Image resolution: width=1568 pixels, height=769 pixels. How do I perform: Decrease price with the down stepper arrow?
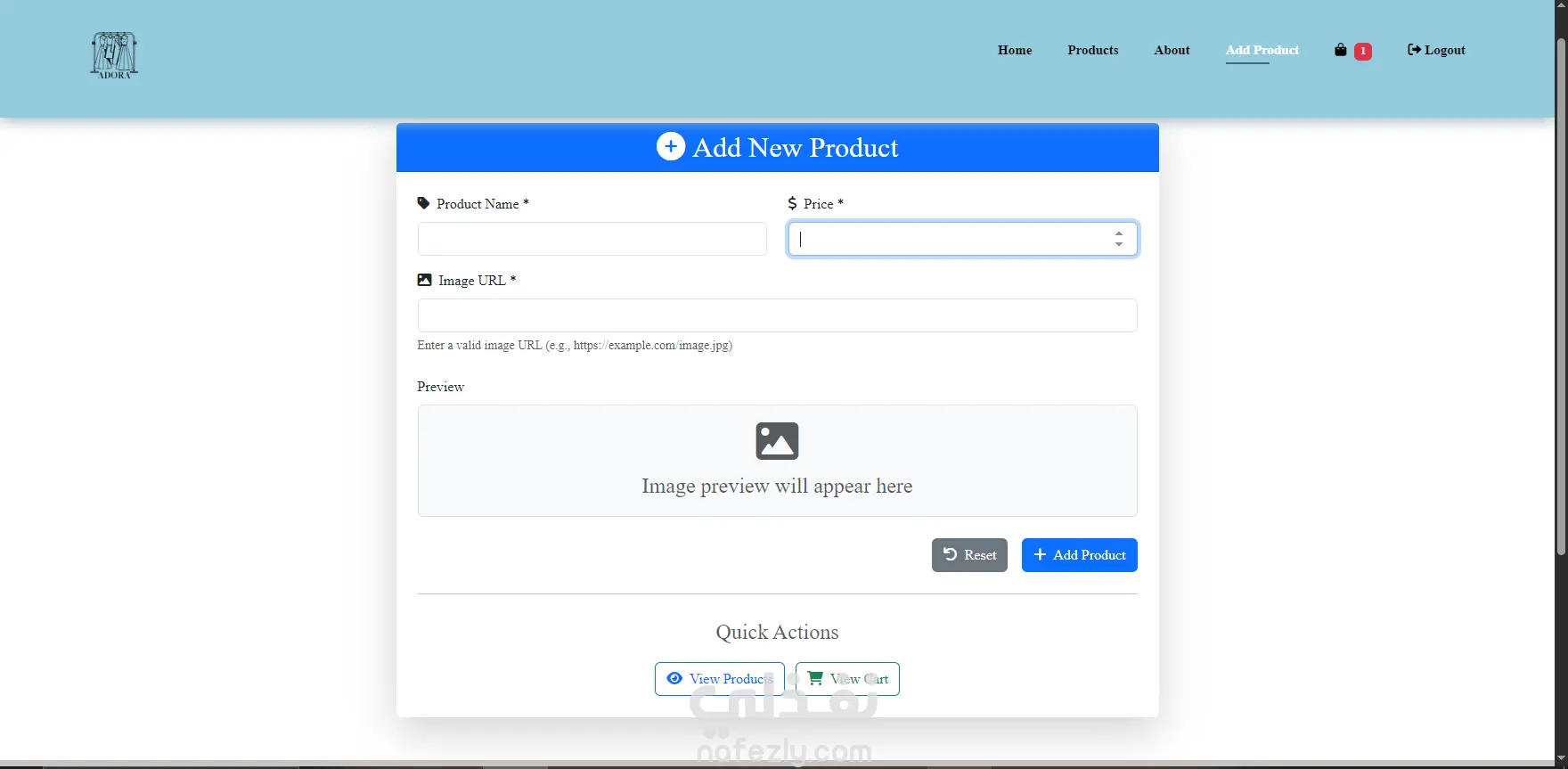[1118, 244]
